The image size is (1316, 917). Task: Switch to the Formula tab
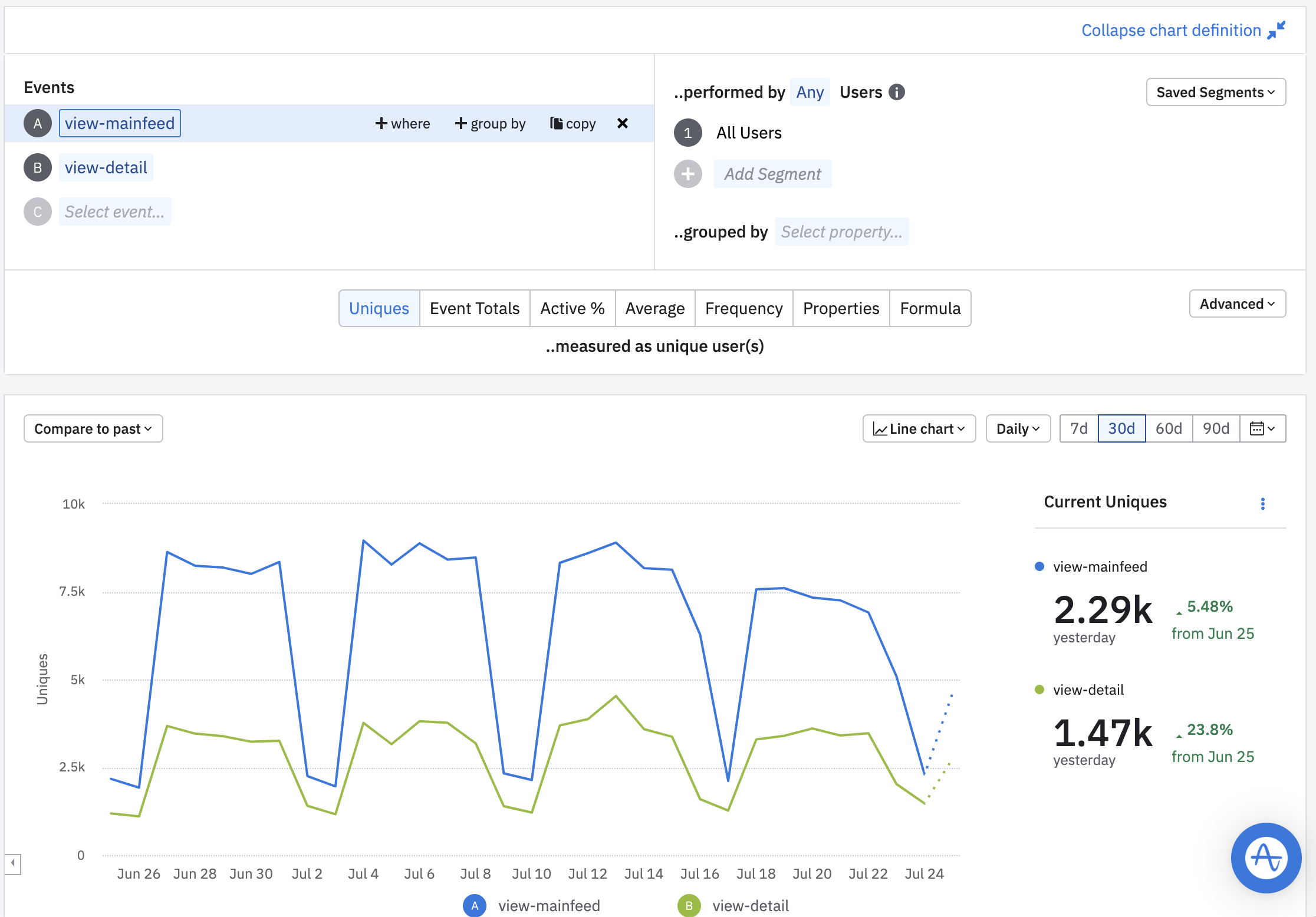[x=930, y=308]
